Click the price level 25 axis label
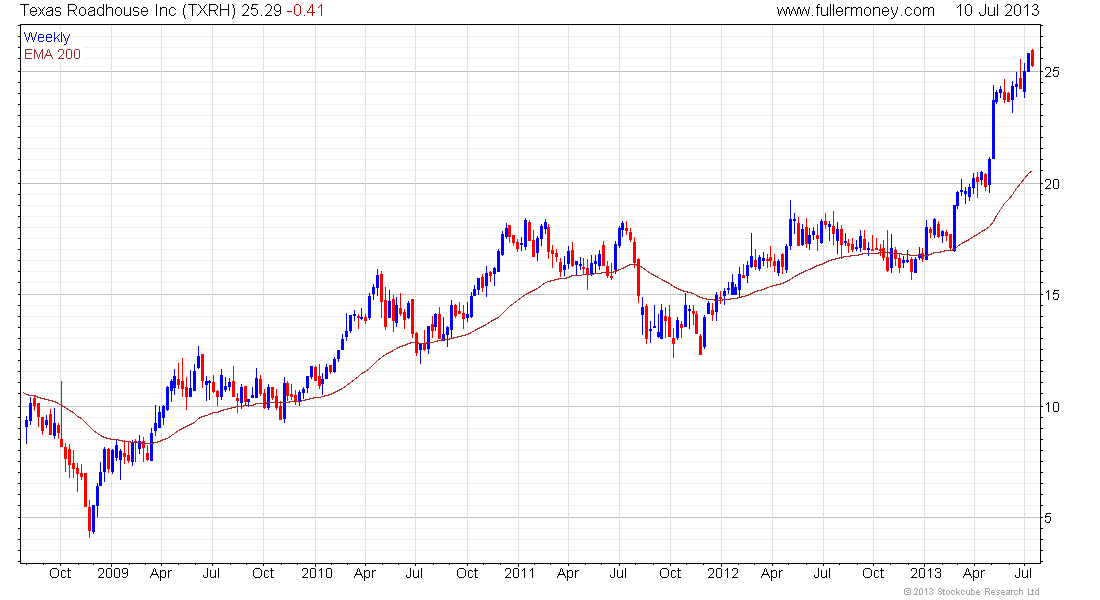 click(x=1052, y=72)
